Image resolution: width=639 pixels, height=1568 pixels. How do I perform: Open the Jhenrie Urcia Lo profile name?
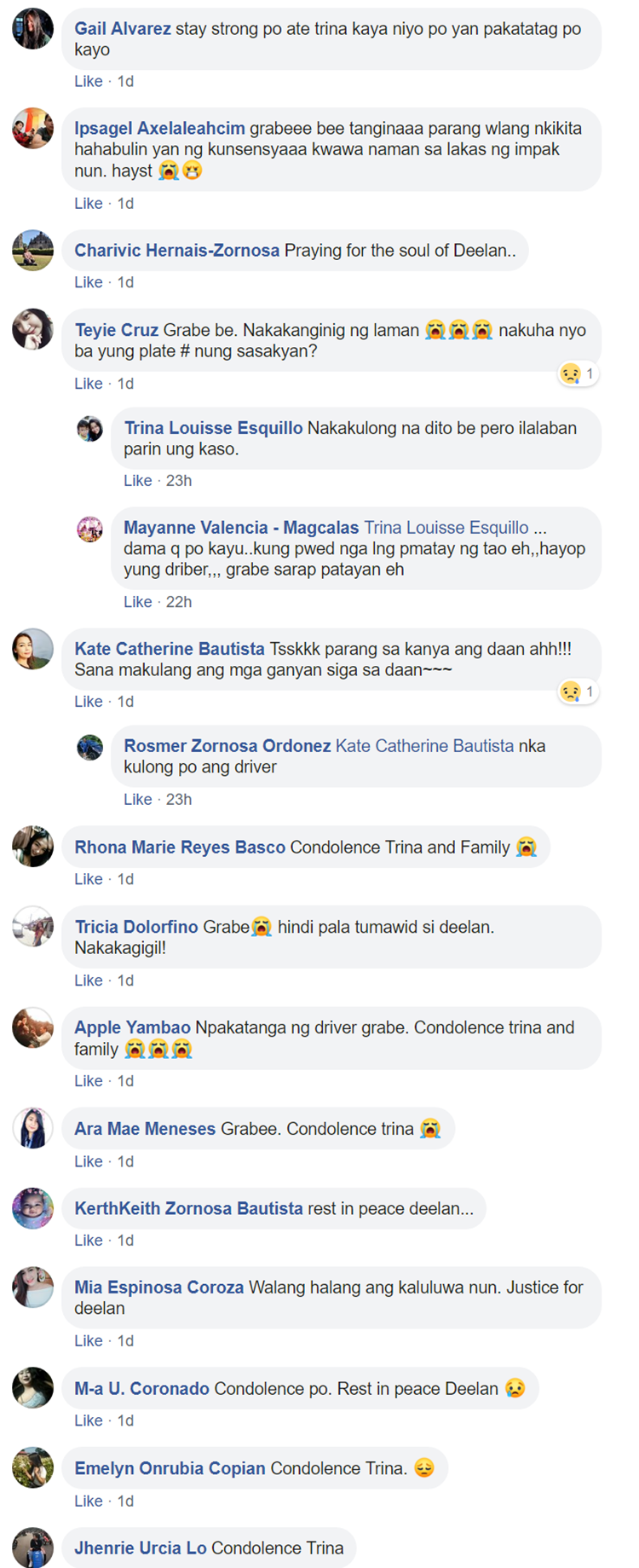coord(141,1548)
